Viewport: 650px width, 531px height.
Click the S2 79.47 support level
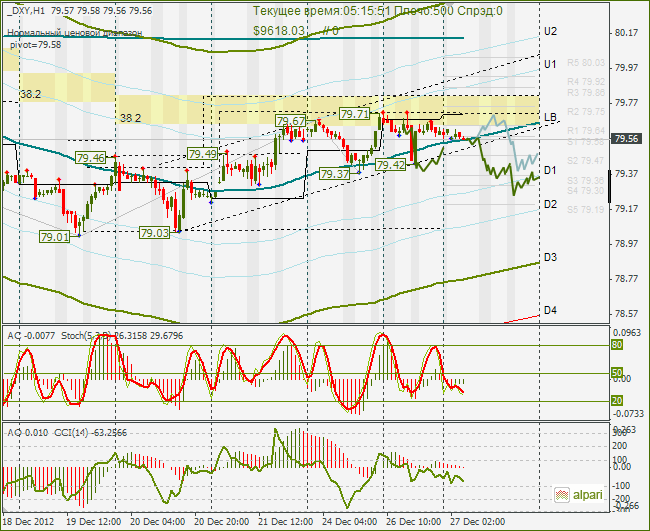pyautogui.click(x=586, y=160)
